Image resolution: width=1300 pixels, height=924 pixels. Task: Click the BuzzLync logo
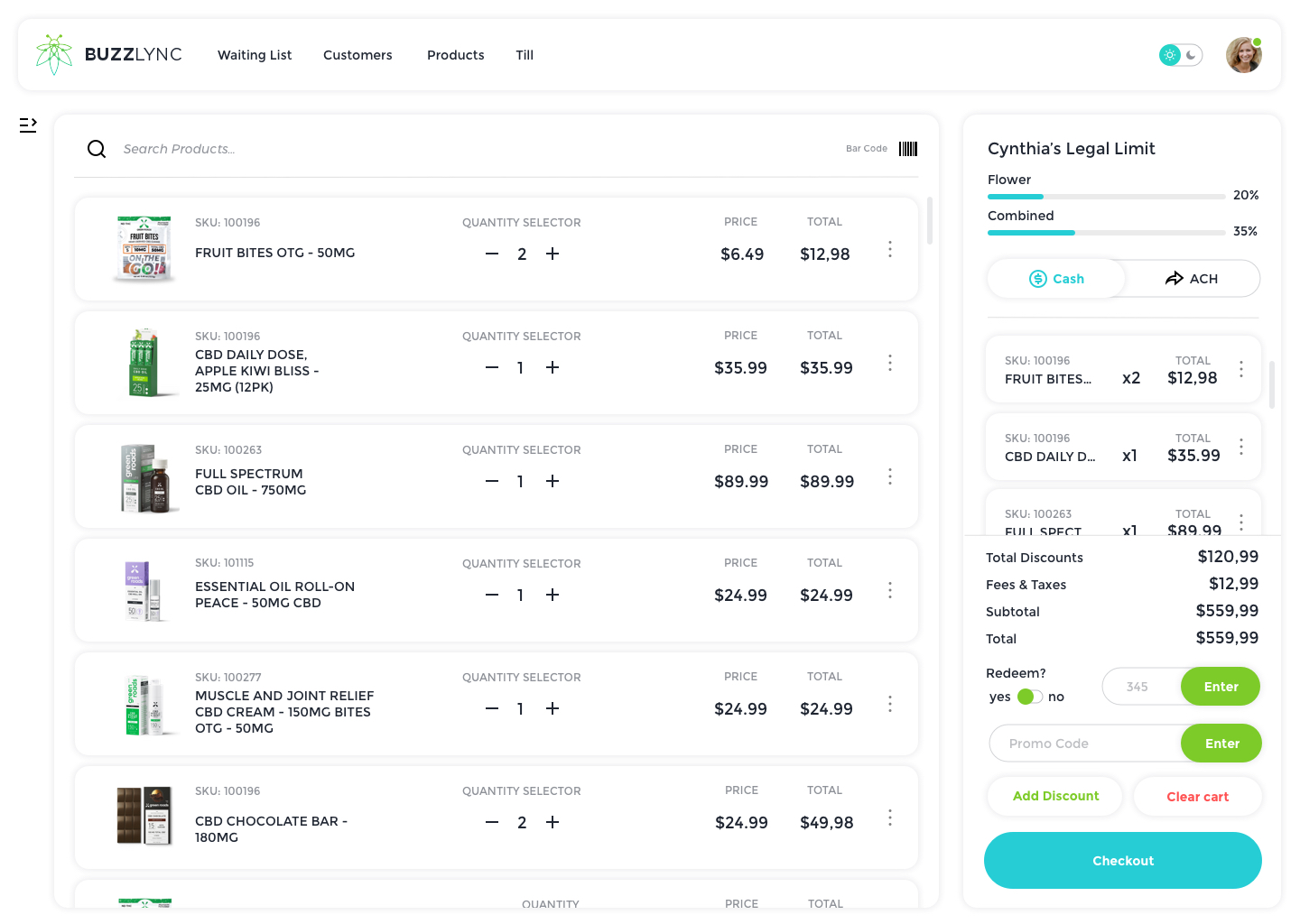pos(108,55)
